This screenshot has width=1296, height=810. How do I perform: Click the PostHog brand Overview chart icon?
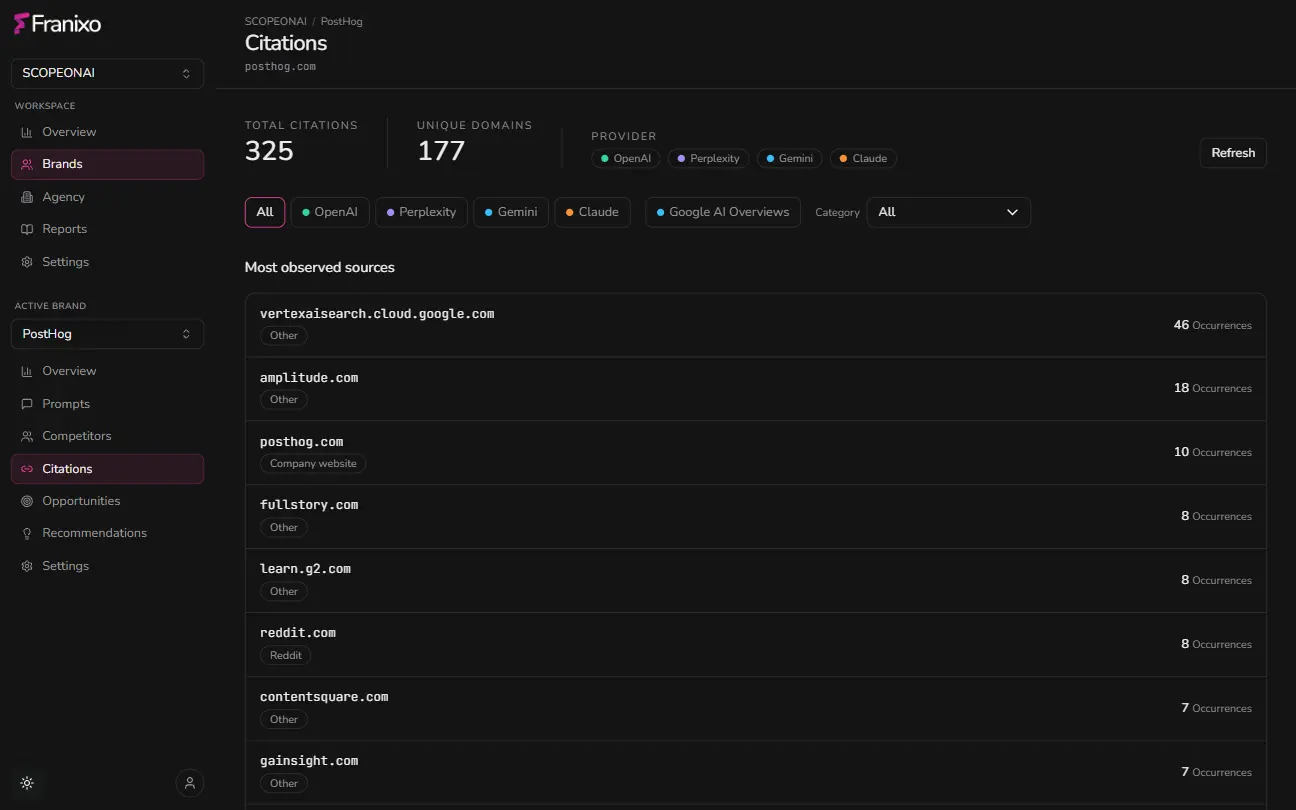[x=27, y=371]
